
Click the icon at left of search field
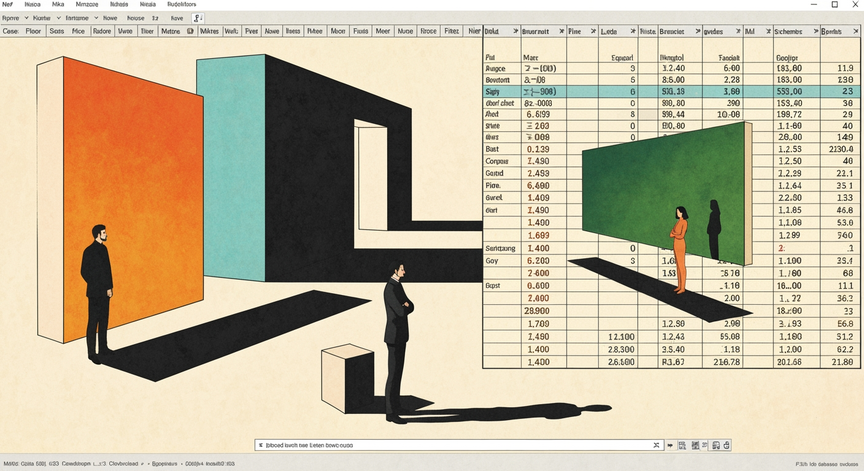click(261, 445)
